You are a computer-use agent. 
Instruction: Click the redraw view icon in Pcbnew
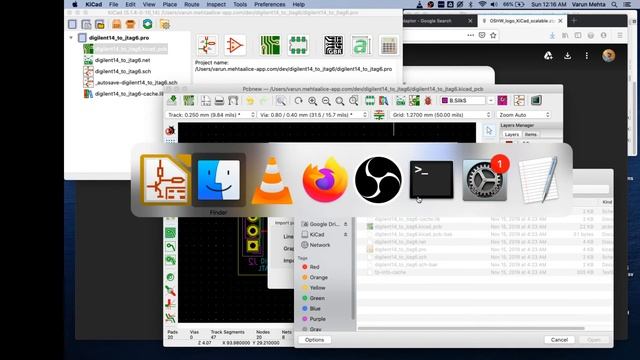298,101
